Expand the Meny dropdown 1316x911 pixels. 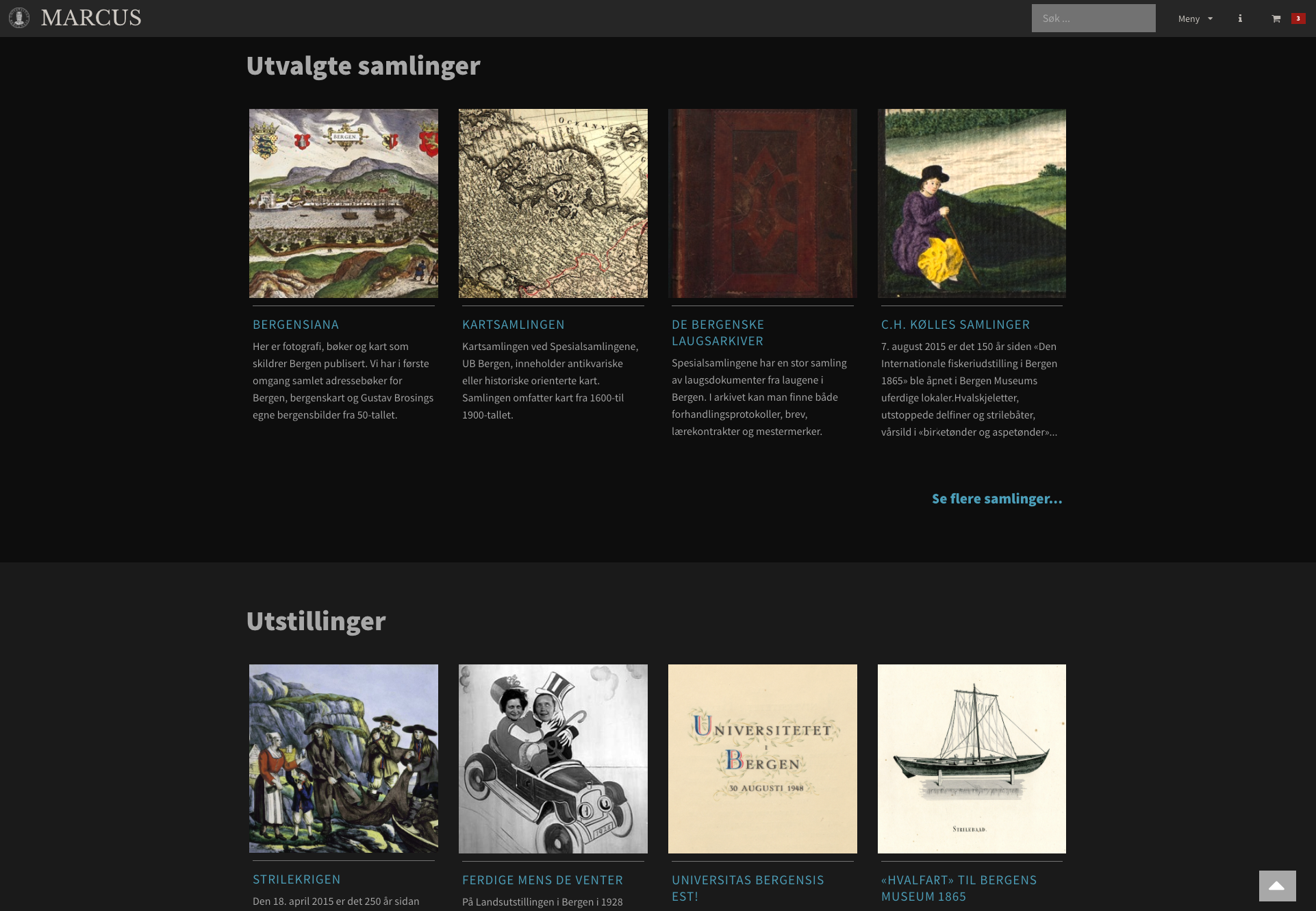[1195, 18]
